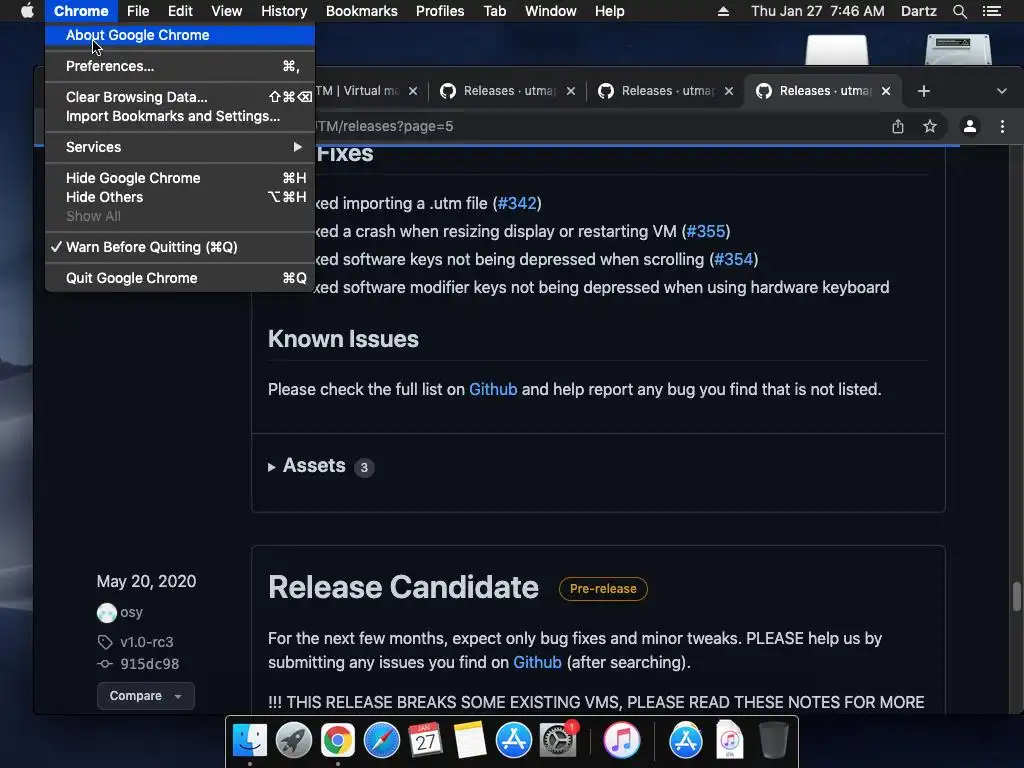Open Google Chrome in the Dock

pyautogui.click(x=338, y=741)
